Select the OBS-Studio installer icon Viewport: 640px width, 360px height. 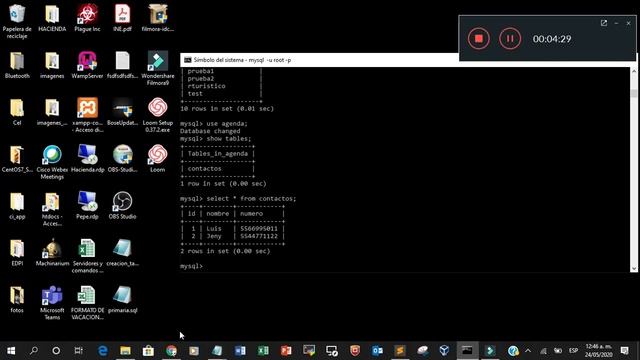(122, 159)
